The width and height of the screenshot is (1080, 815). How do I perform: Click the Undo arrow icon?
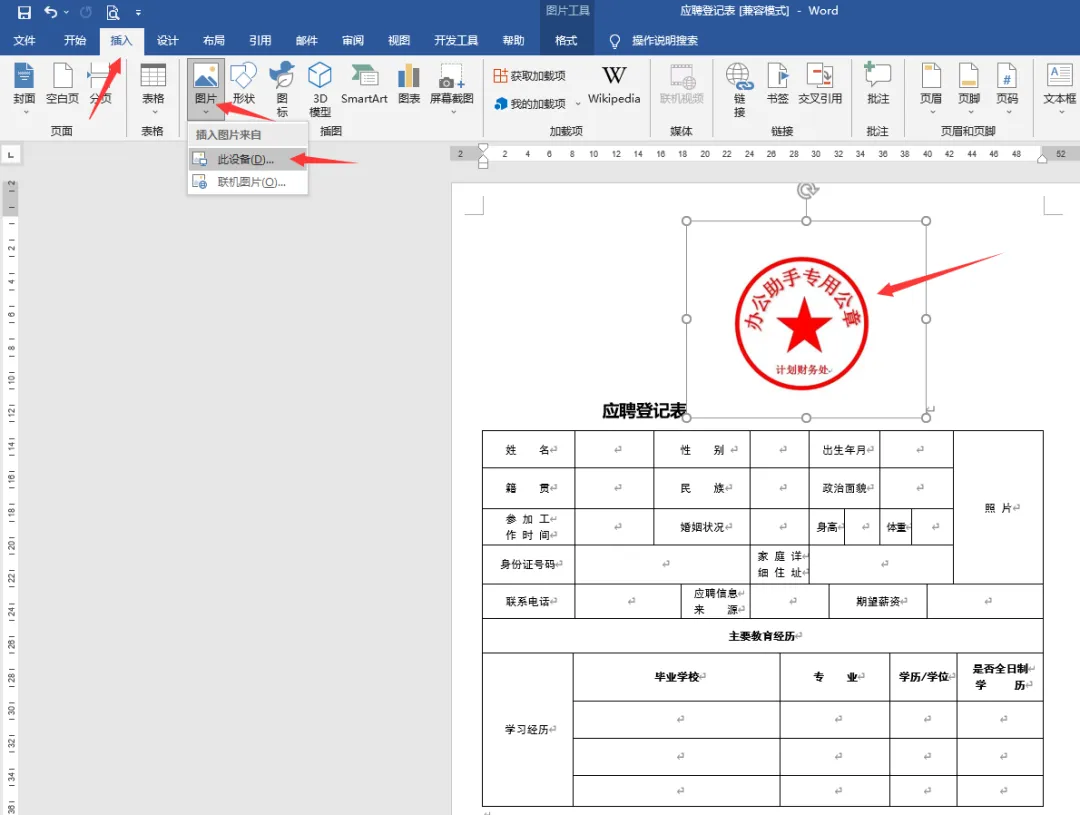50,12
